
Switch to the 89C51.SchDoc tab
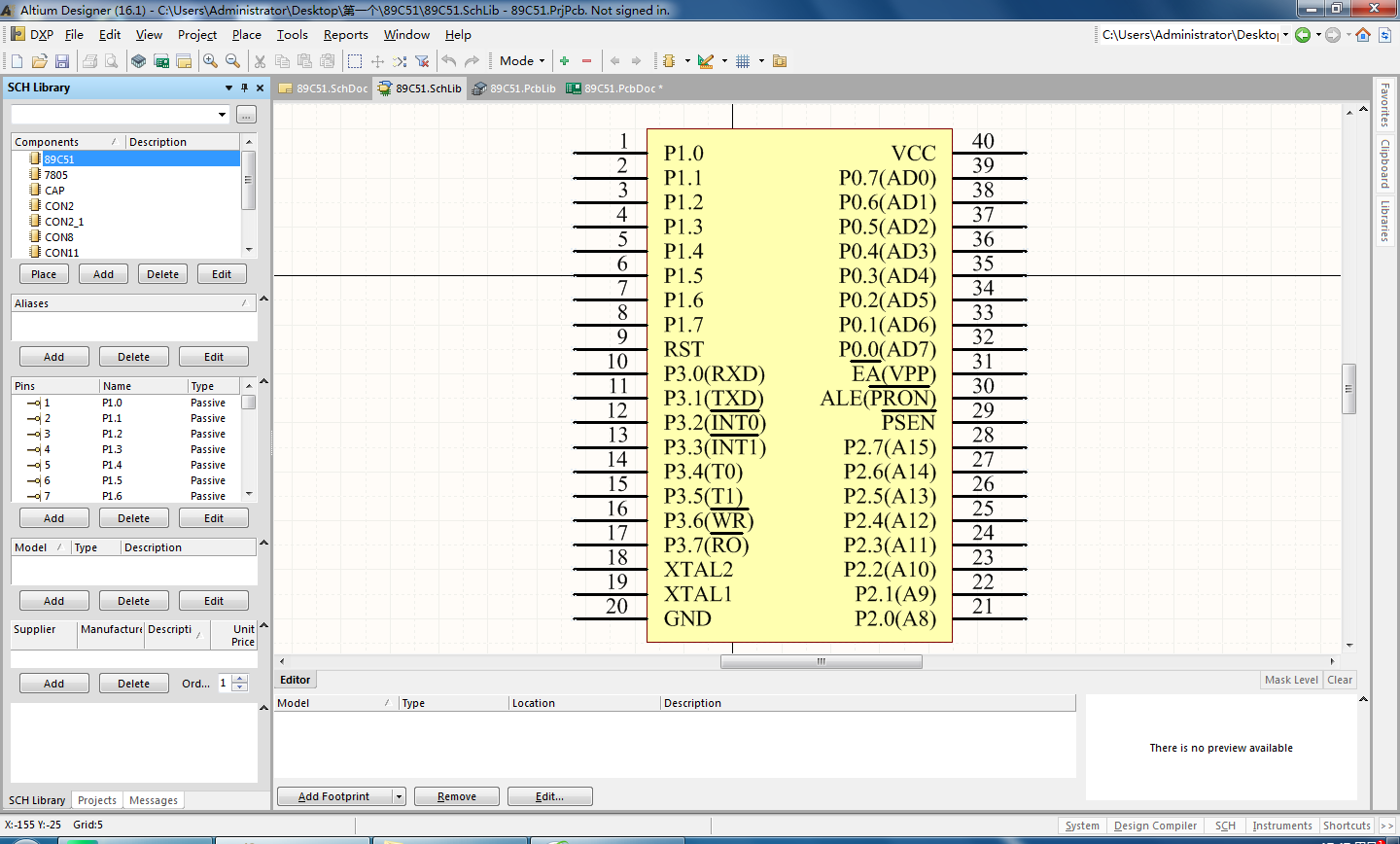click(323, 88)
